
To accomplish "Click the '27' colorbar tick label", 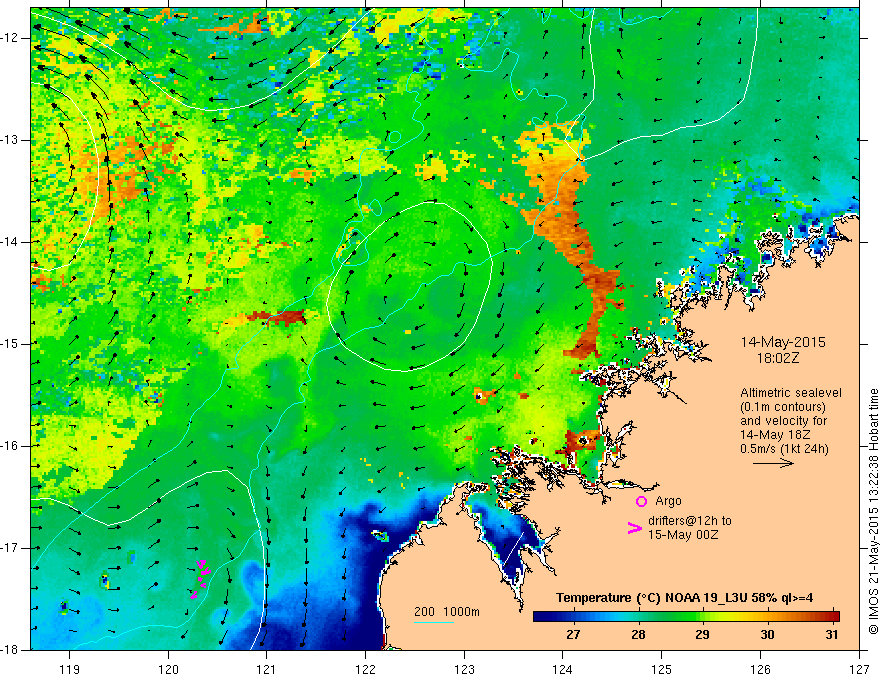I will pyautogui.click(x=573, y=635).
